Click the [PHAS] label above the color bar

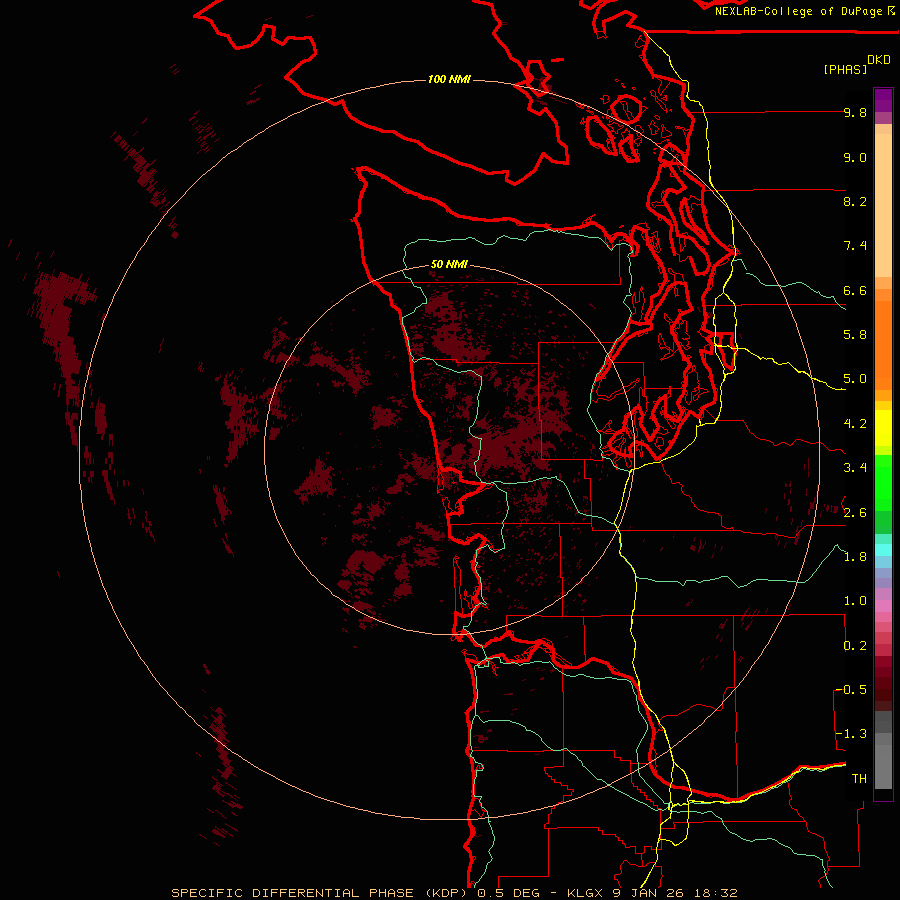(845, 69)
